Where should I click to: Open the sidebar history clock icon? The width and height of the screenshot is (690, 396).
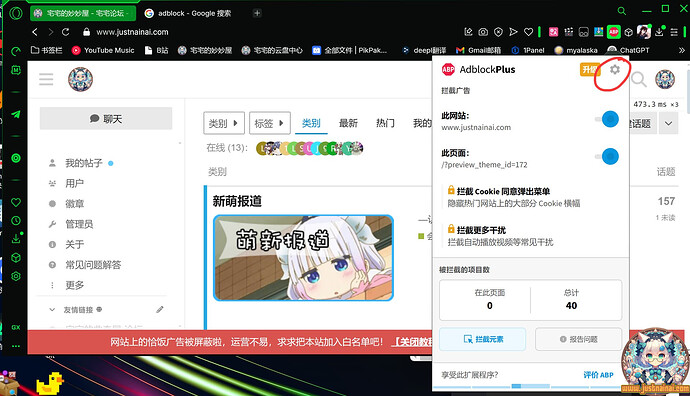pos(16,220)
